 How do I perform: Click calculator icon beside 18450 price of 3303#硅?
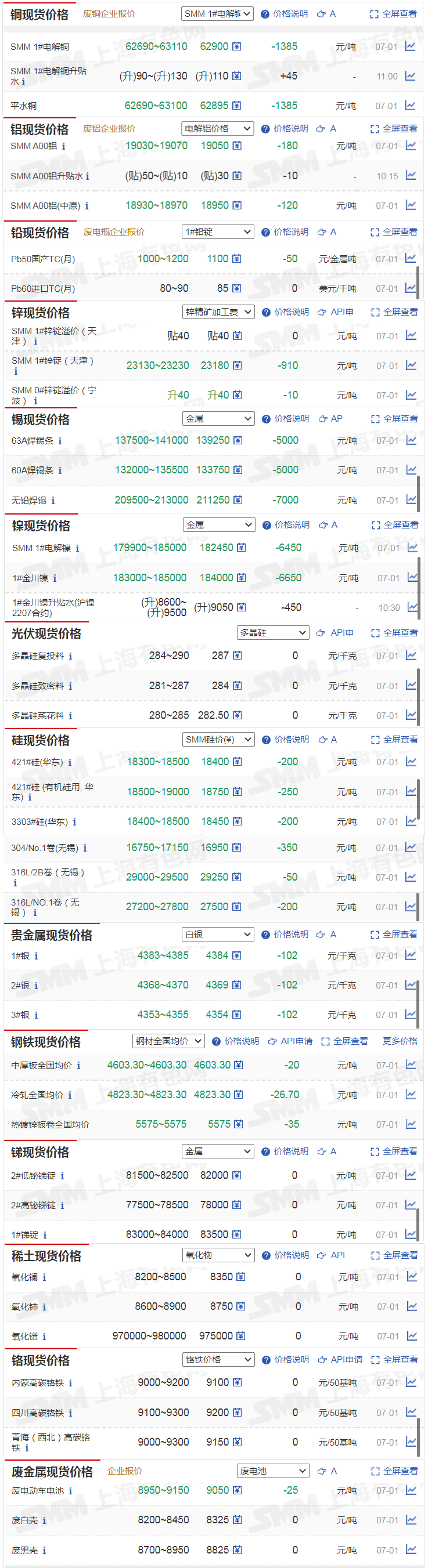[237, 821]
